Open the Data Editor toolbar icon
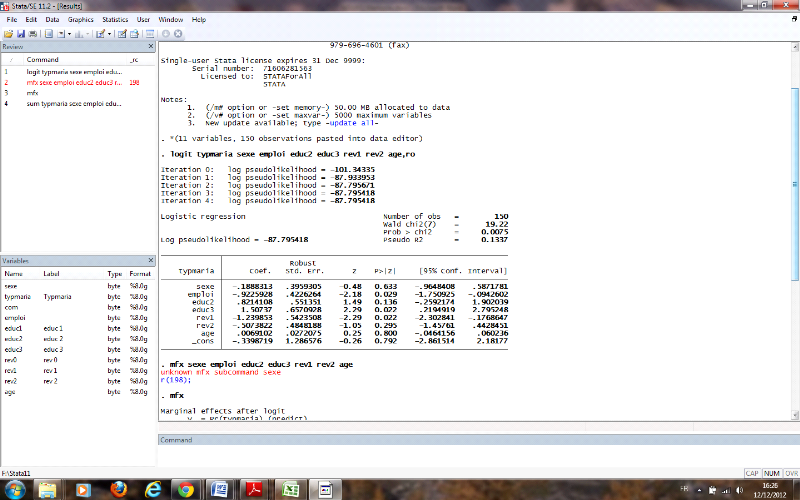Image resolution: width=800 pixels, height=500 pixels. (123, 33)
